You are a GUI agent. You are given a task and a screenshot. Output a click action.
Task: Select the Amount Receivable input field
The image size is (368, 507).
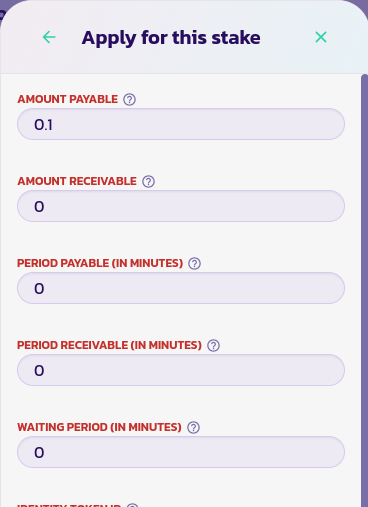pyautogui.click(x=181, y=206)
